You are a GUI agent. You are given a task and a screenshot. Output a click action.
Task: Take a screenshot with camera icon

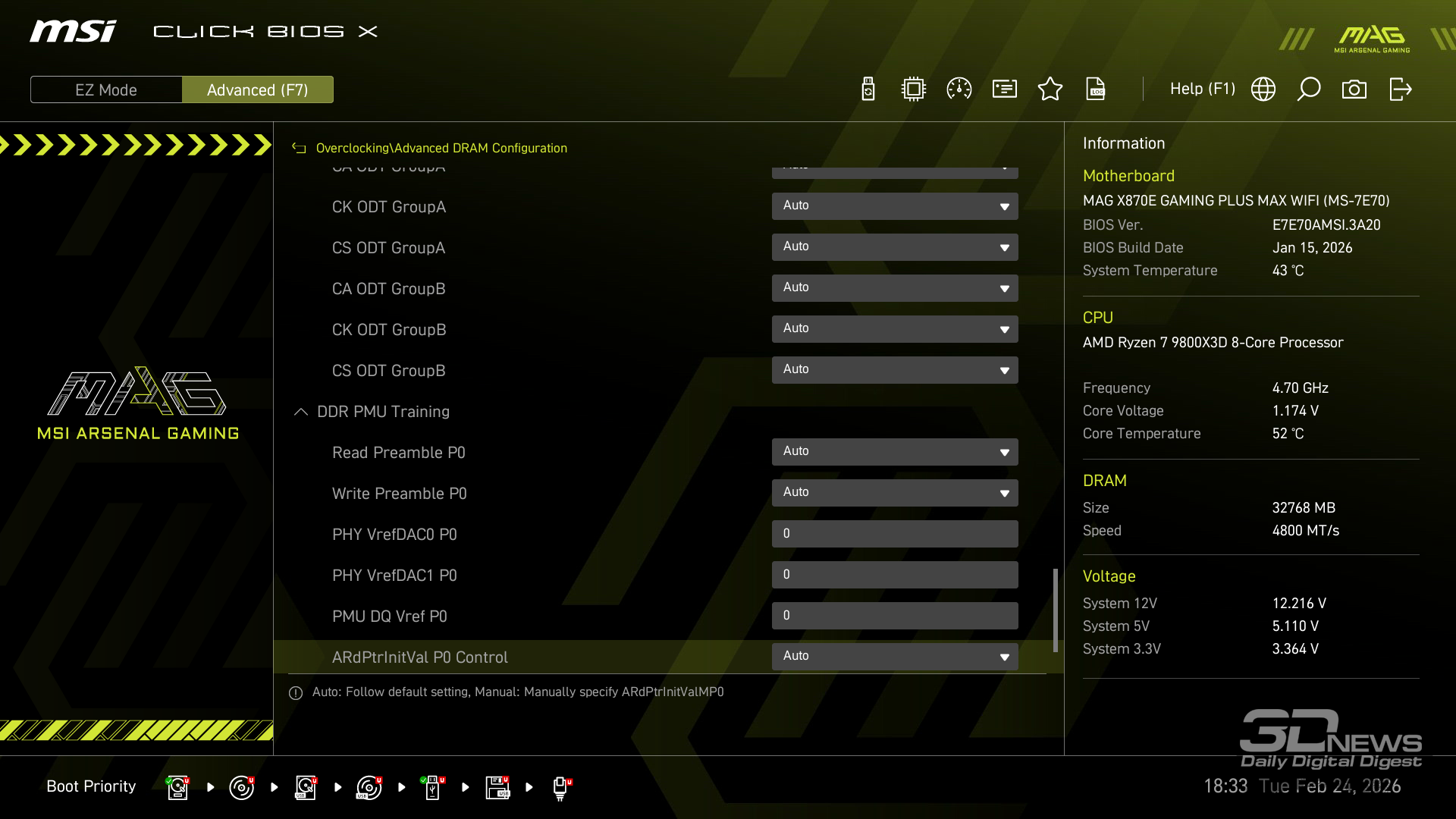1354,89
